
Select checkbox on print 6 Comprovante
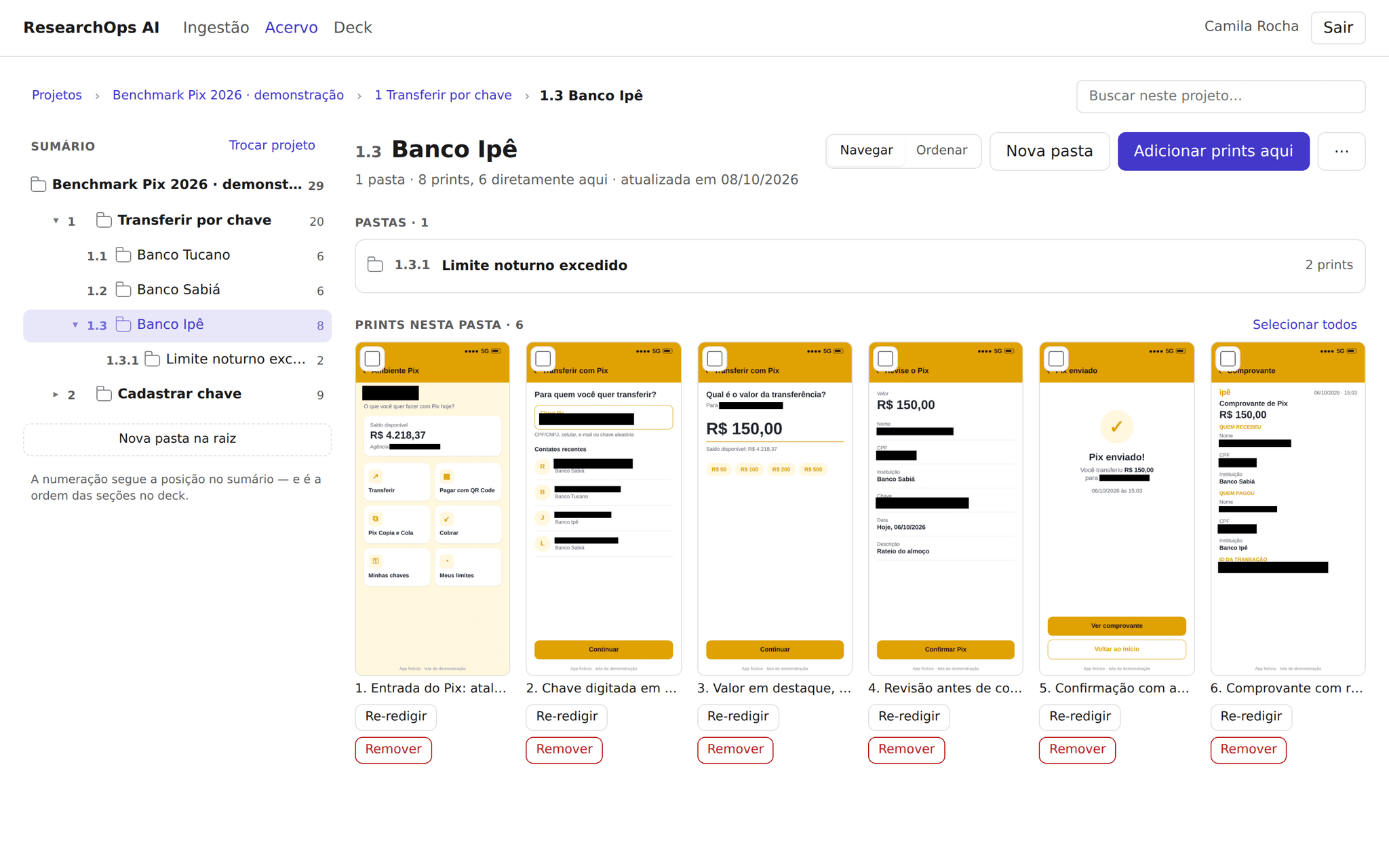coord(1228,358)
